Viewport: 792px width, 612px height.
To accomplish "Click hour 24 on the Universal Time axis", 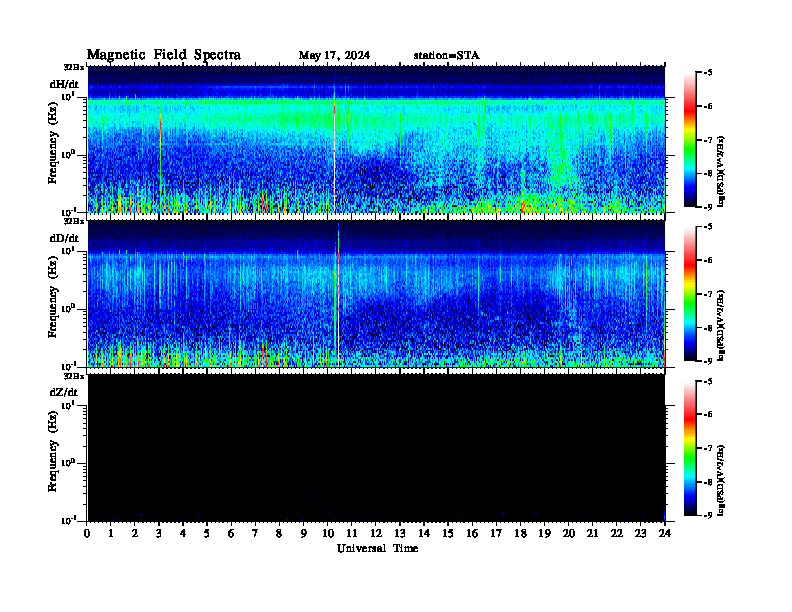I will (x=665, y=534).
